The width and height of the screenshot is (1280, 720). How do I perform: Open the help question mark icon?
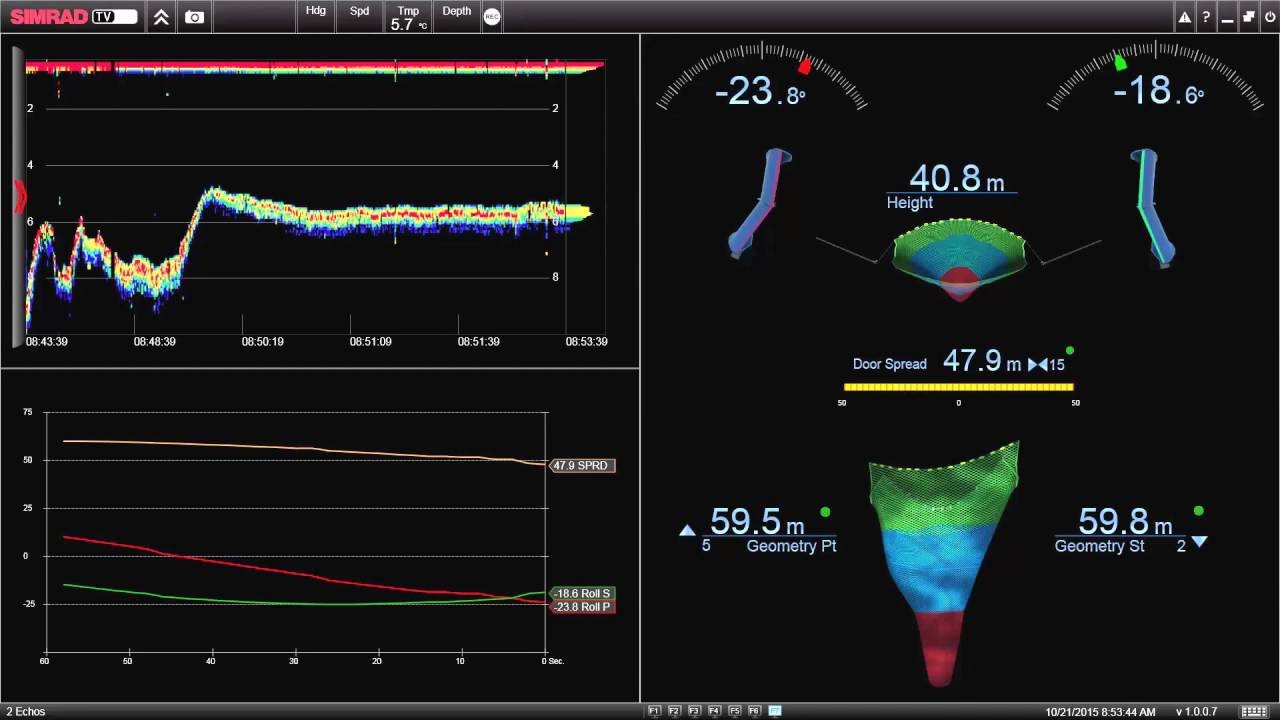pyautogui.click(x=1206, y=16)
